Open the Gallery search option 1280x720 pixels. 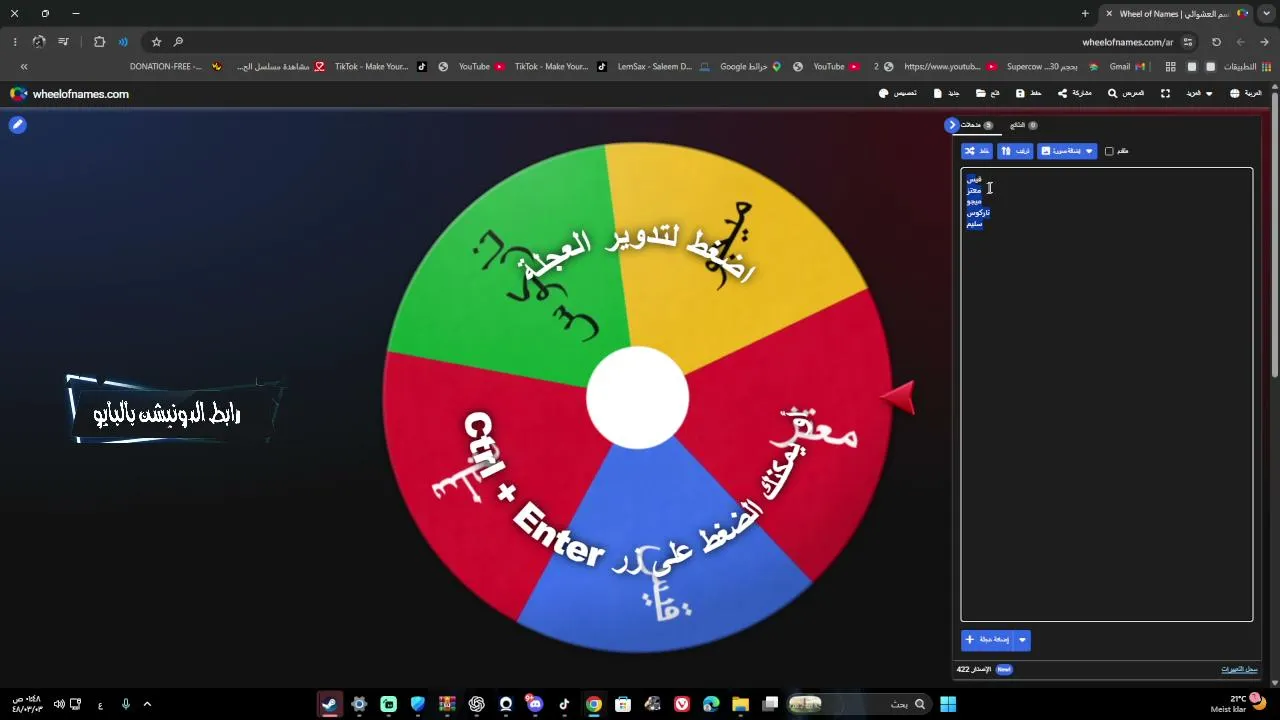tap(1125, 93)
